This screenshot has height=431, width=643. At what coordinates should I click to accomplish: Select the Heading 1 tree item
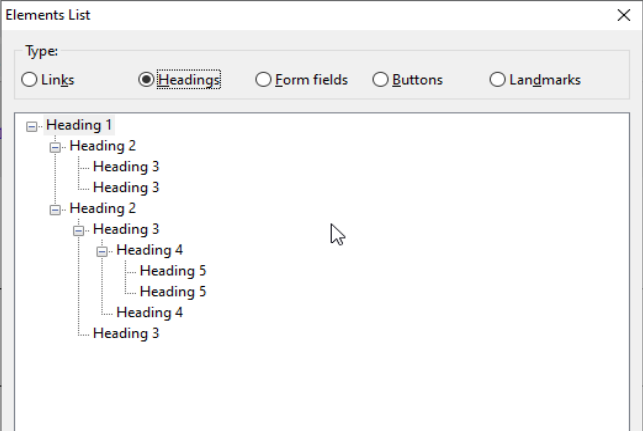79,125
